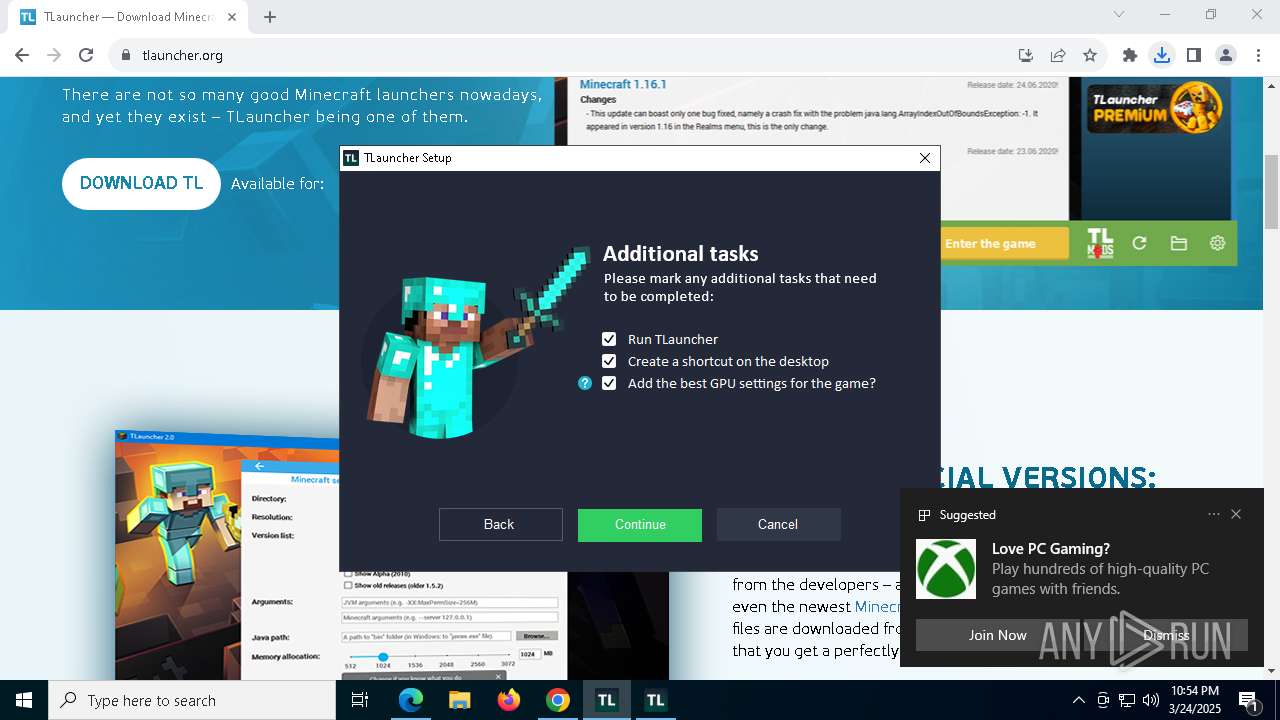View site information lock icon

tap(126, 55)
